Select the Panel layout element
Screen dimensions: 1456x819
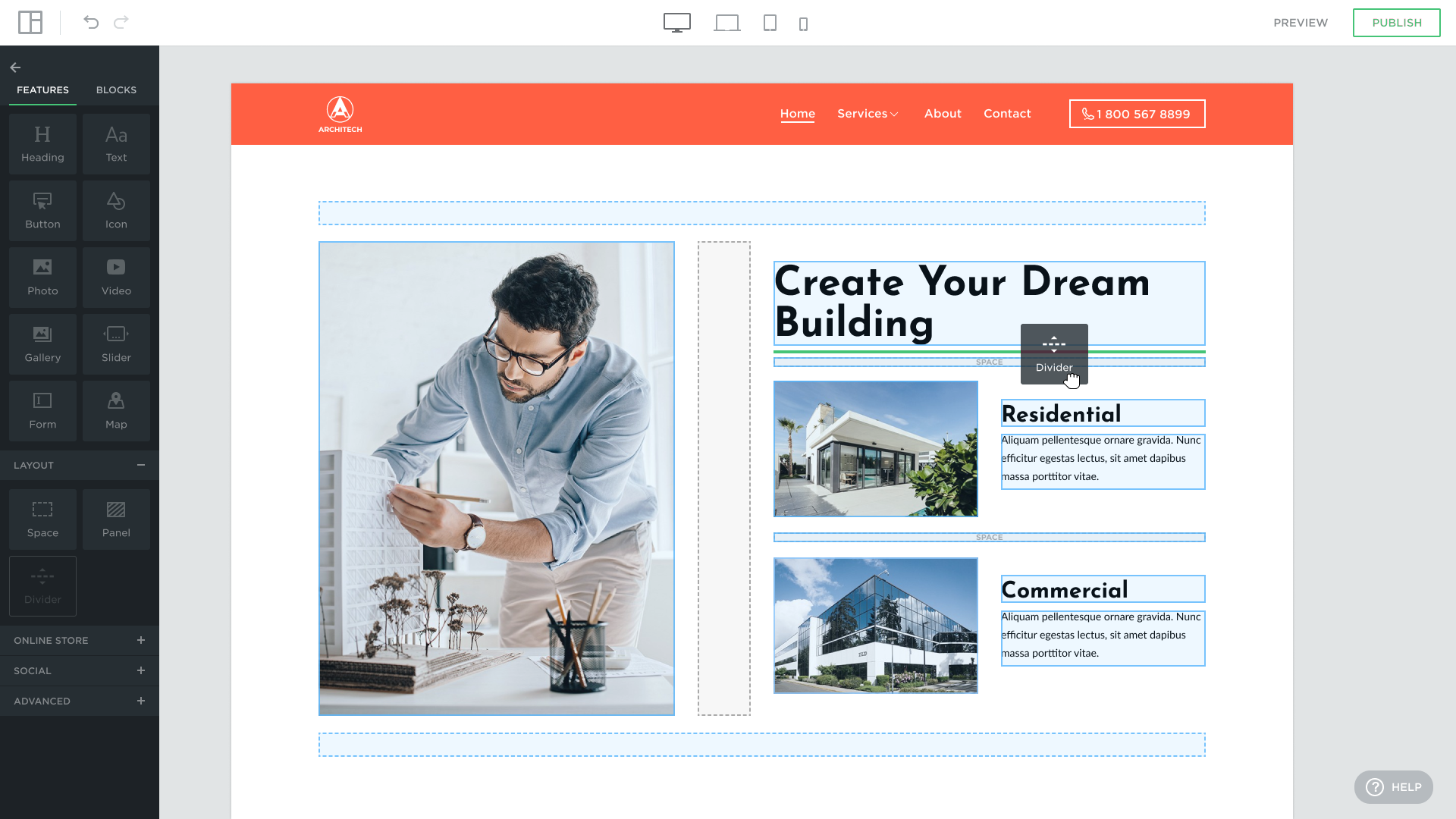coord(116,519)
